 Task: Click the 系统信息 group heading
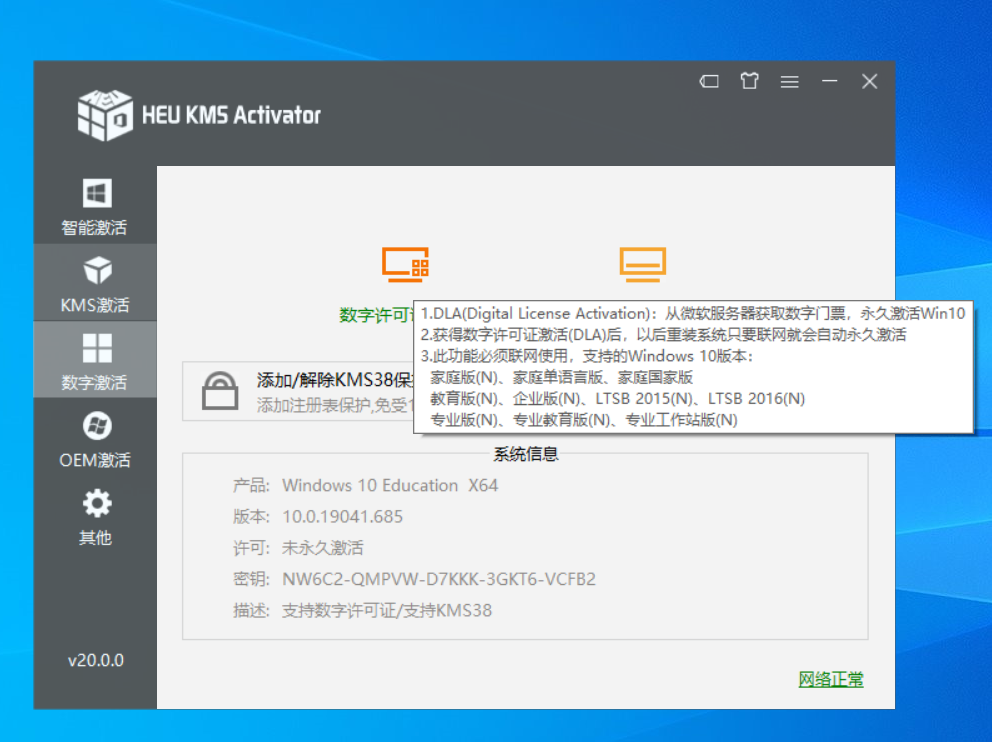click(525, 454)
